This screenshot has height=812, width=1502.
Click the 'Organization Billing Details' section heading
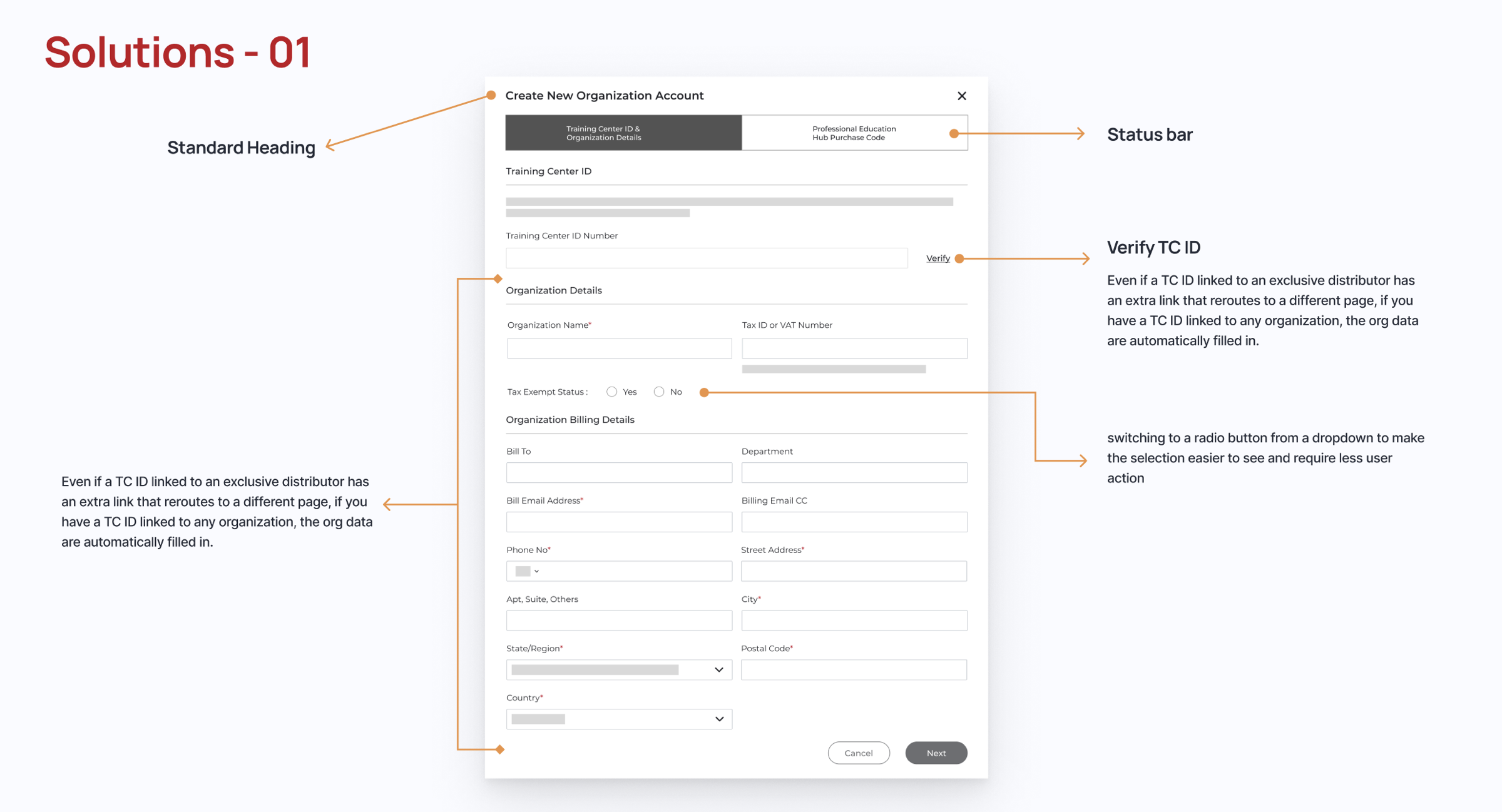tap(570, 420)
